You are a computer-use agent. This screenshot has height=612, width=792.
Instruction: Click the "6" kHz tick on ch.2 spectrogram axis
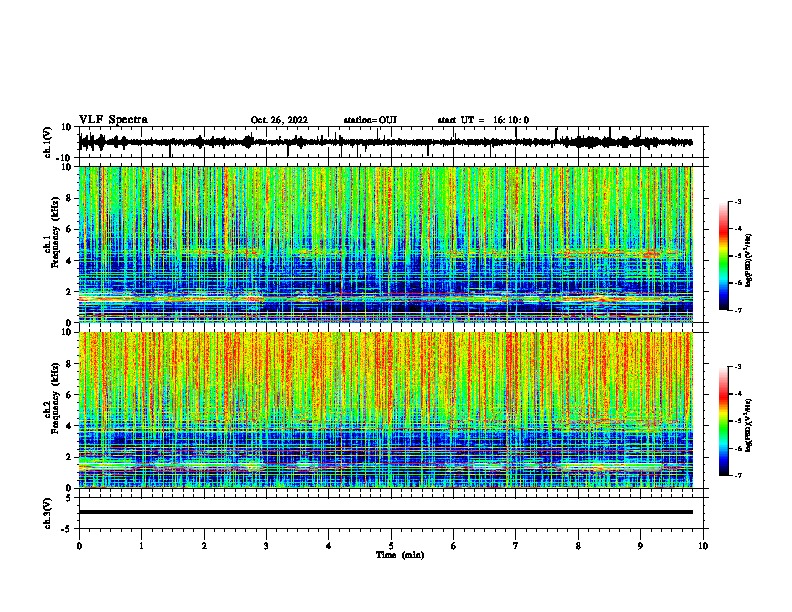coord(70,395)
